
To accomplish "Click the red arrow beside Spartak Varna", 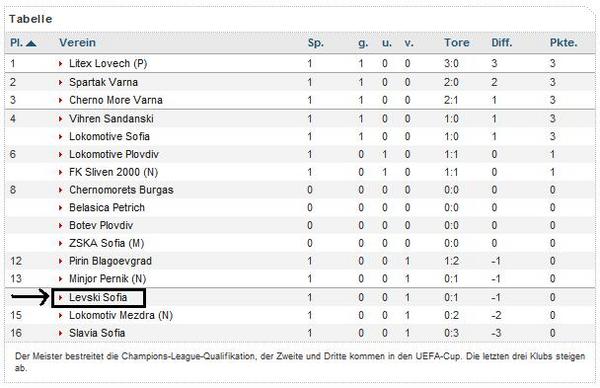I will coord(60,82).
